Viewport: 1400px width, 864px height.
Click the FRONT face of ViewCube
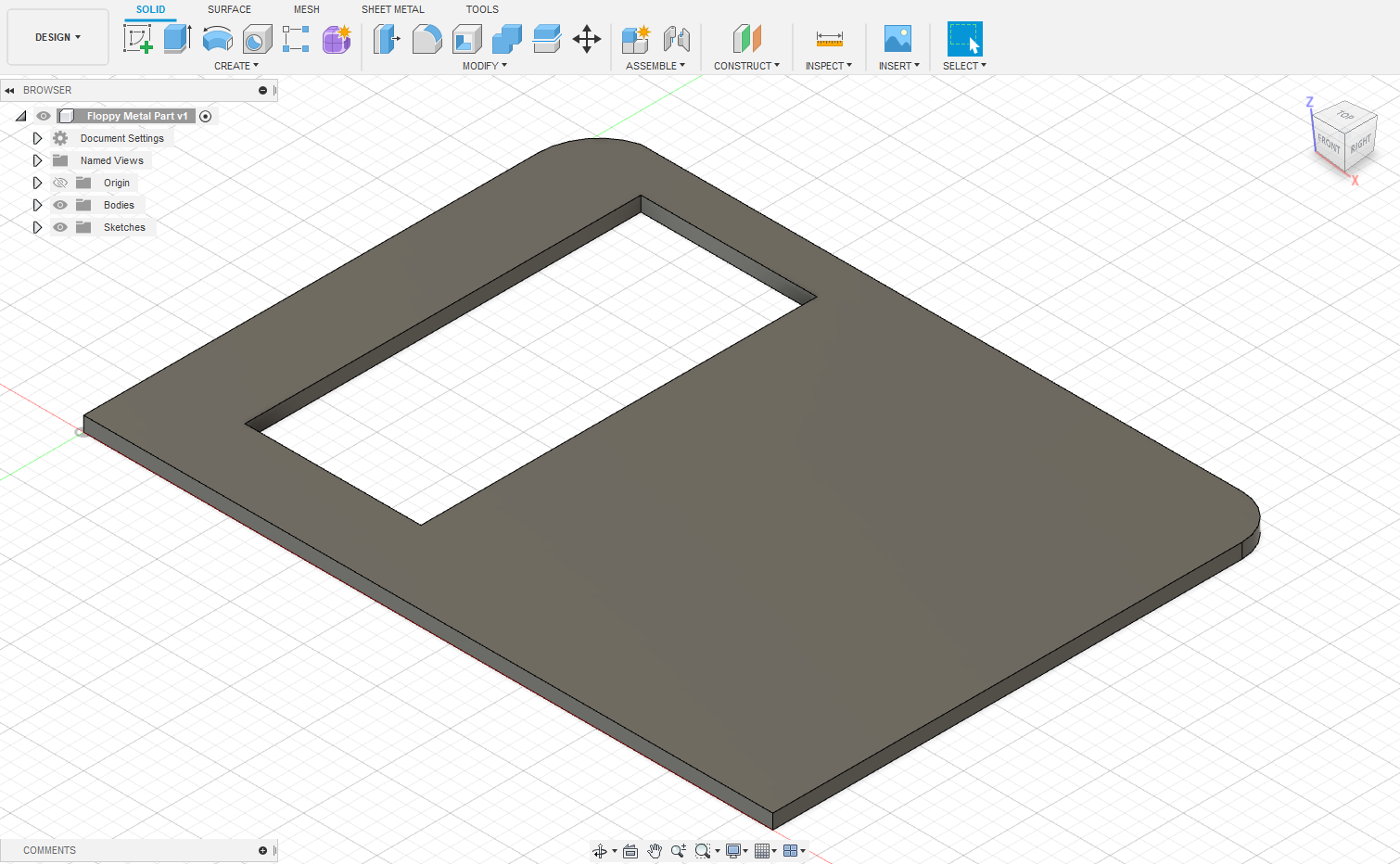coord(1330,144)
